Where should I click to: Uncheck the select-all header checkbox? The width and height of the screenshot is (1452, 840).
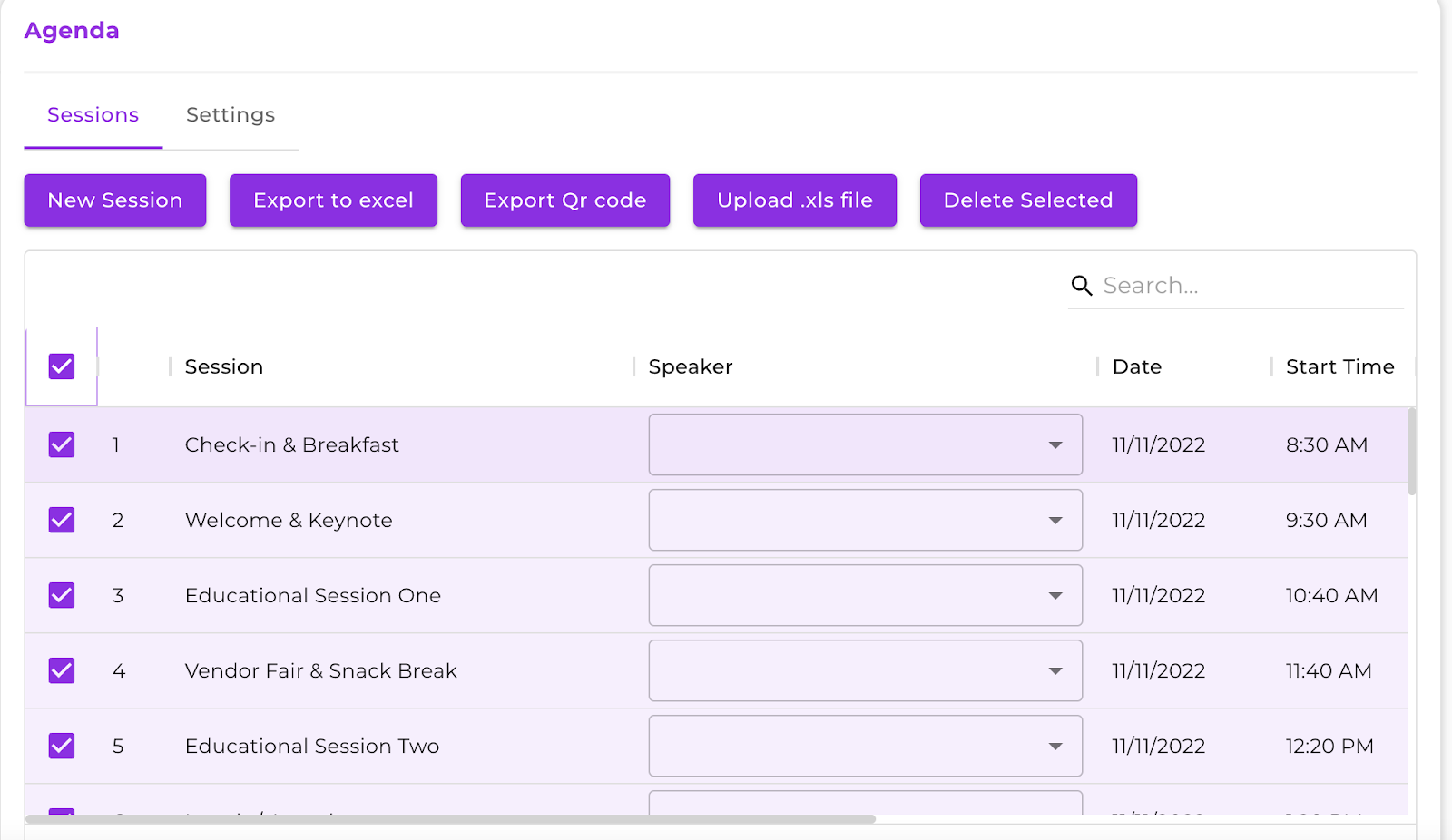point(62,366)
